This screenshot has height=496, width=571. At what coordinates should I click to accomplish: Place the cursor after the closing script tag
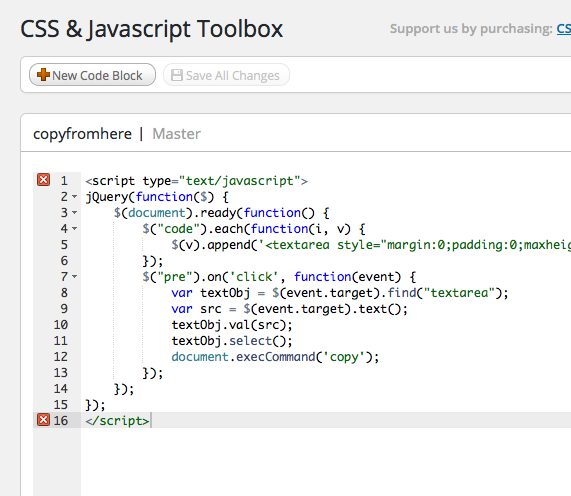[150, 421]
